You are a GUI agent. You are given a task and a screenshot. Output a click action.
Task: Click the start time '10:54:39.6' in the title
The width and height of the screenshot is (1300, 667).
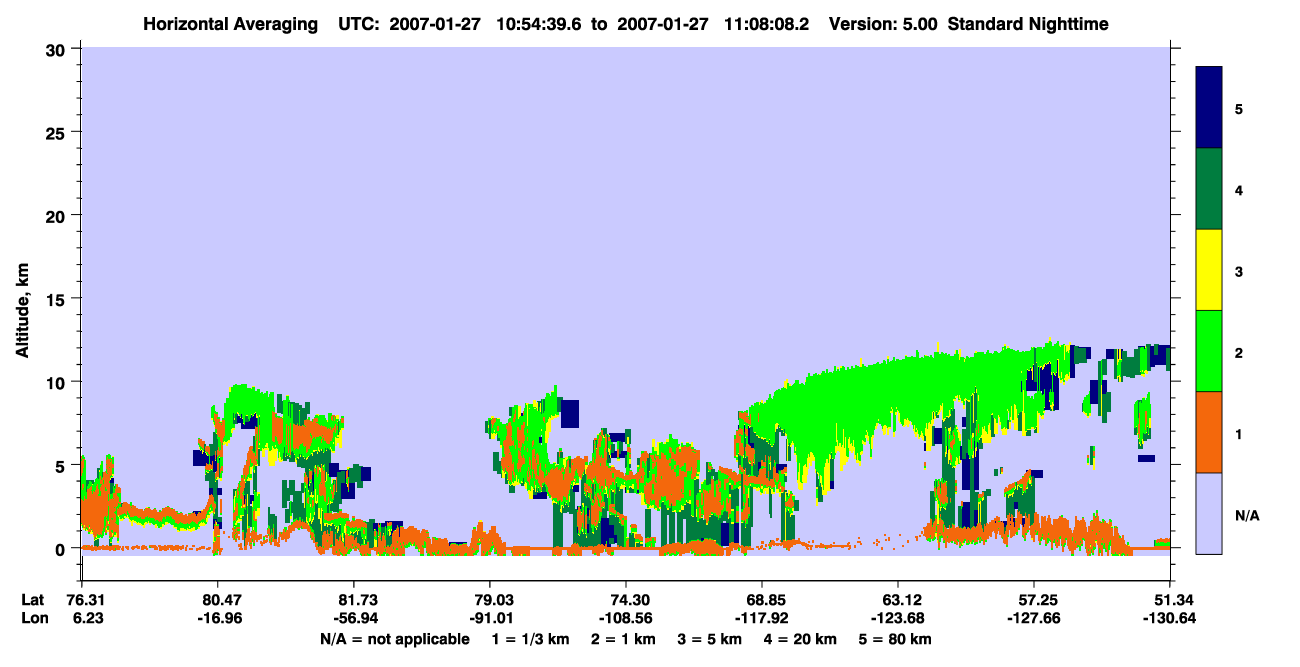coord(541,23)
